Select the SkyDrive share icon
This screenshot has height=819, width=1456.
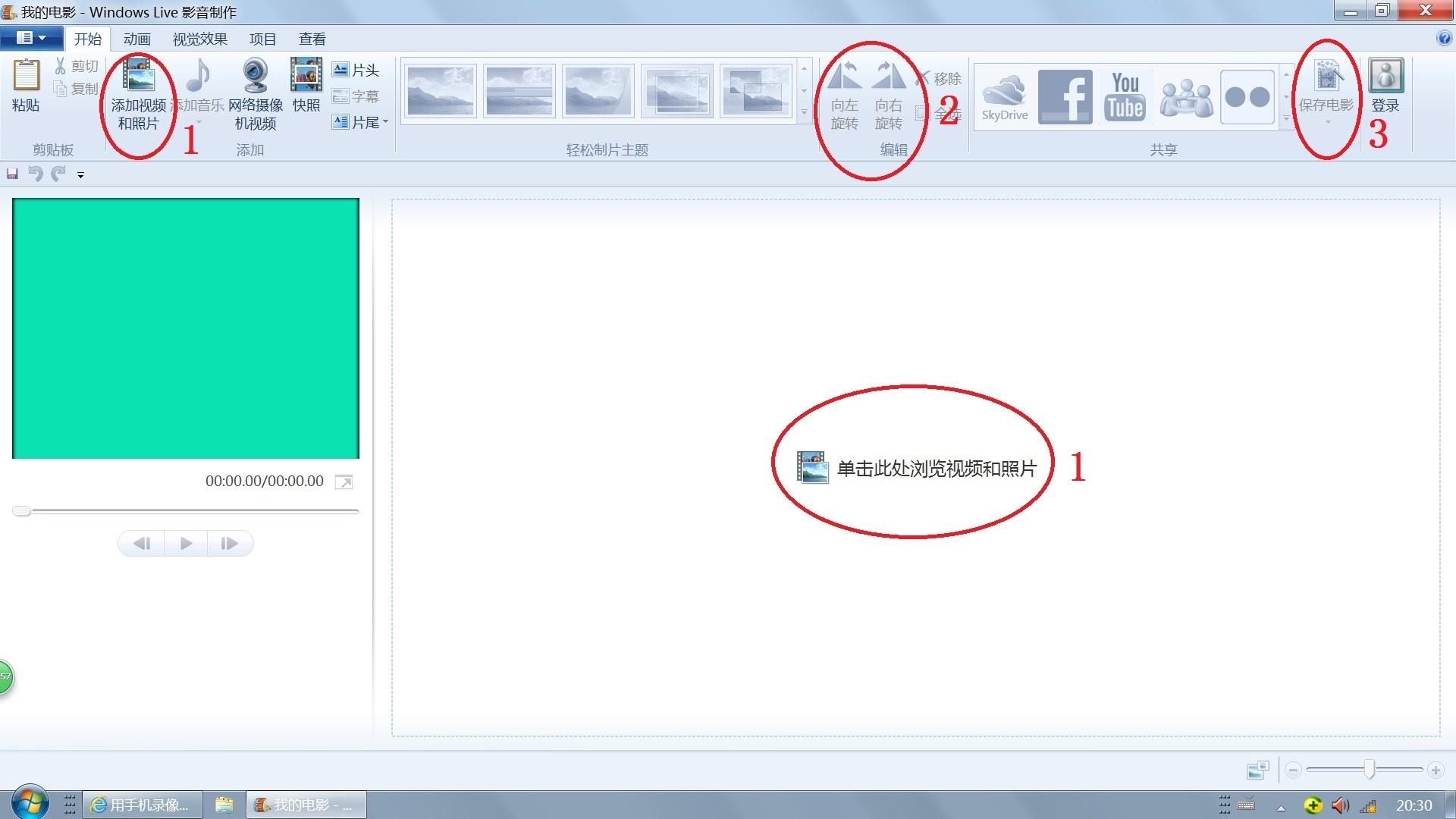click(x=1005, y=96)
